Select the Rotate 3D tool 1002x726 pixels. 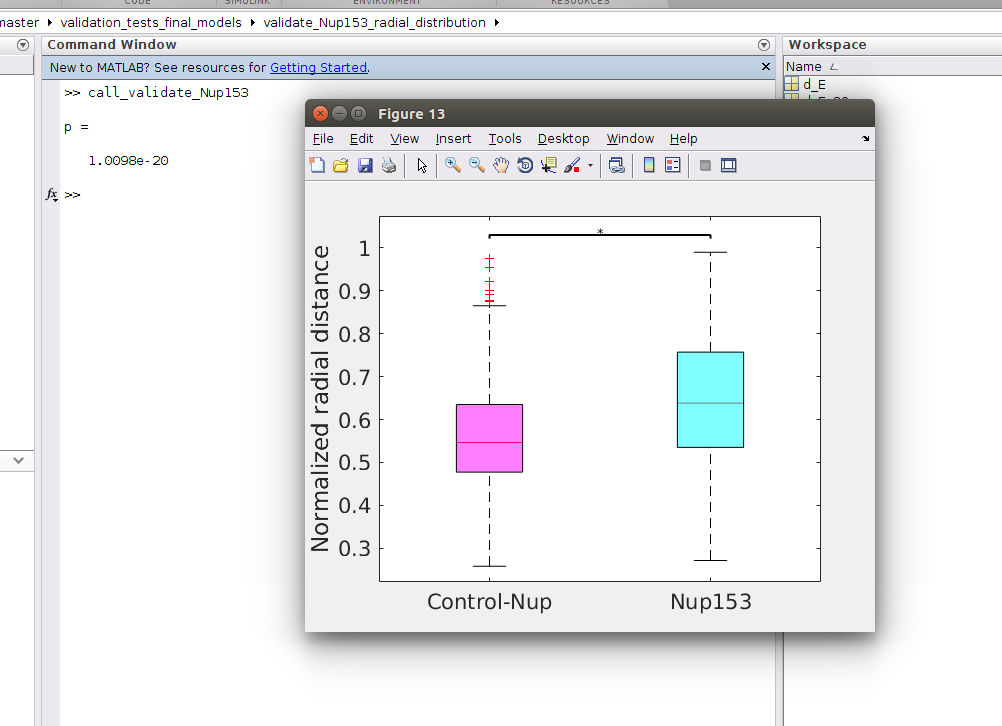(525, 166)
